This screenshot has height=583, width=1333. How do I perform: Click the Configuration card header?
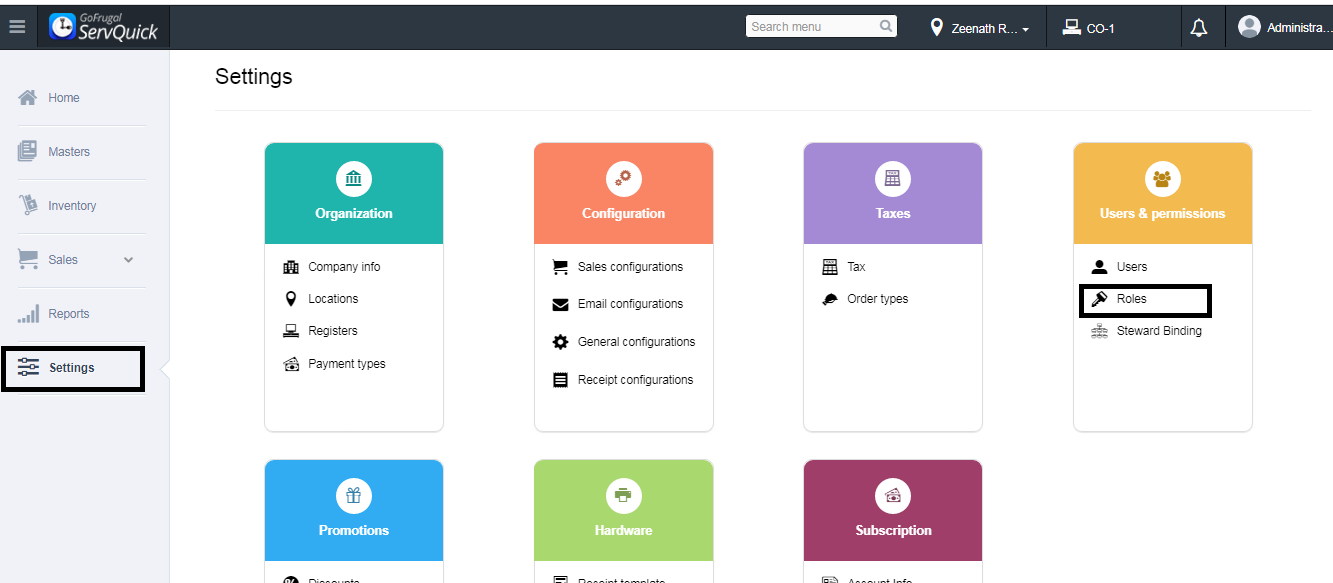[x=624, y=193]
